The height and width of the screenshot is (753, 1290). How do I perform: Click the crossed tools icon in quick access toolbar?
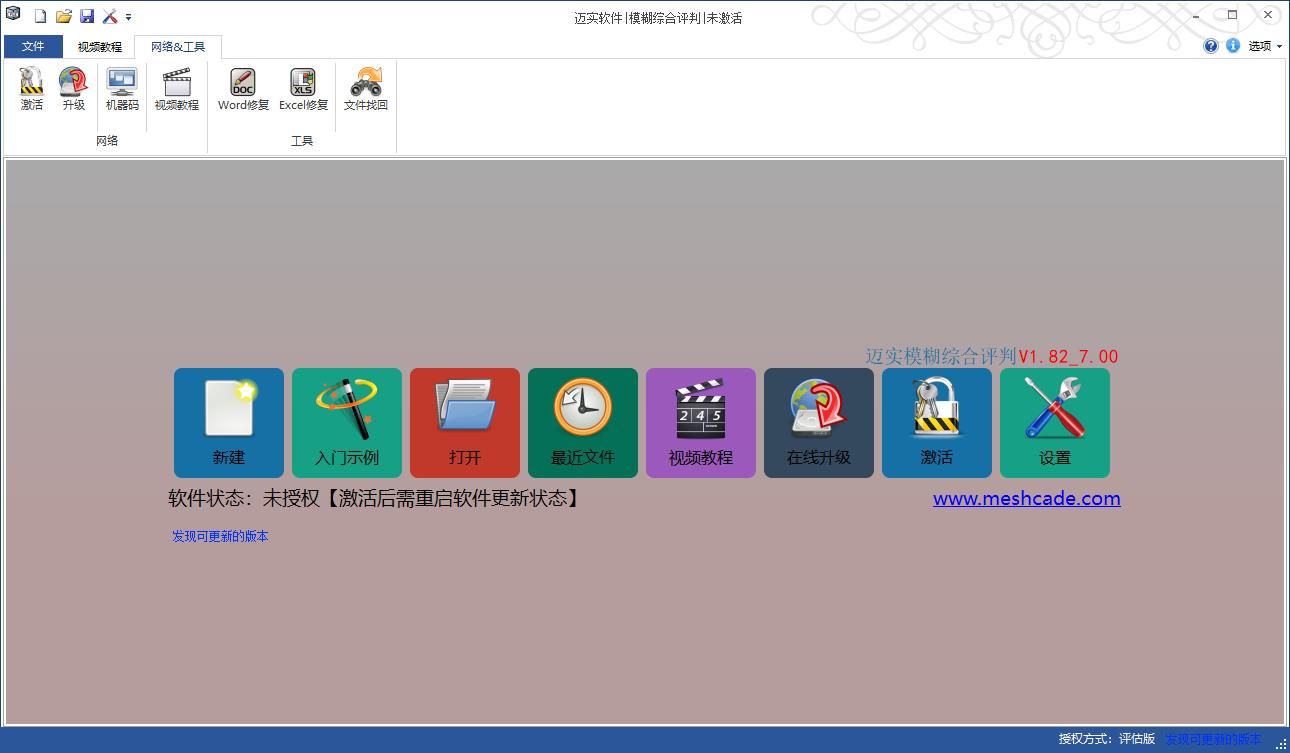(x=110, y=16)
